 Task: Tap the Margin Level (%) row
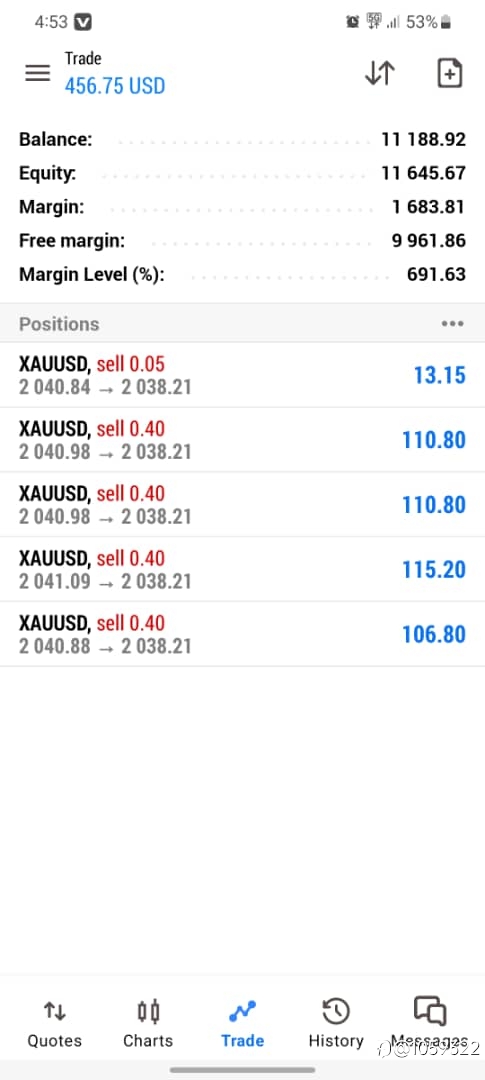pyautogui.click(x=242, y=275)
